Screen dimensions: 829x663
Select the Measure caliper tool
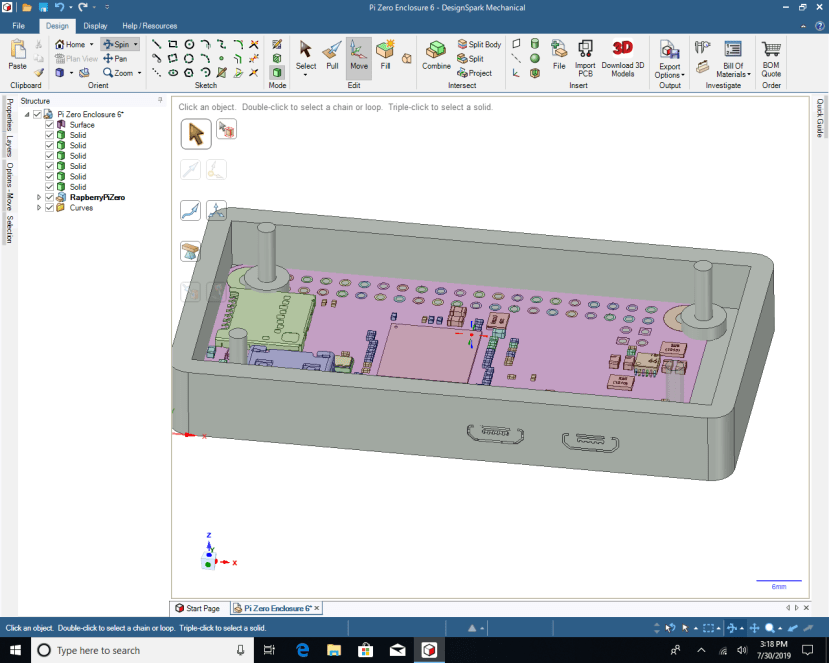coord(702,47)
